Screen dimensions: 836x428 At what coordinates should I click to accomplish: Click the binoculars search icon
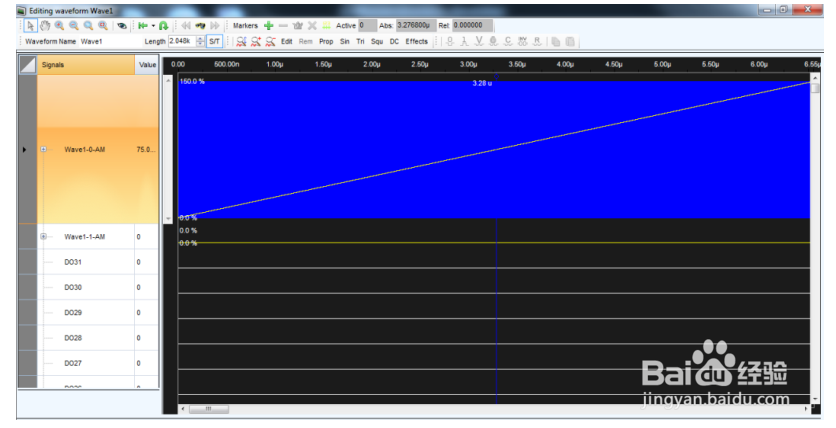[200, 26]
